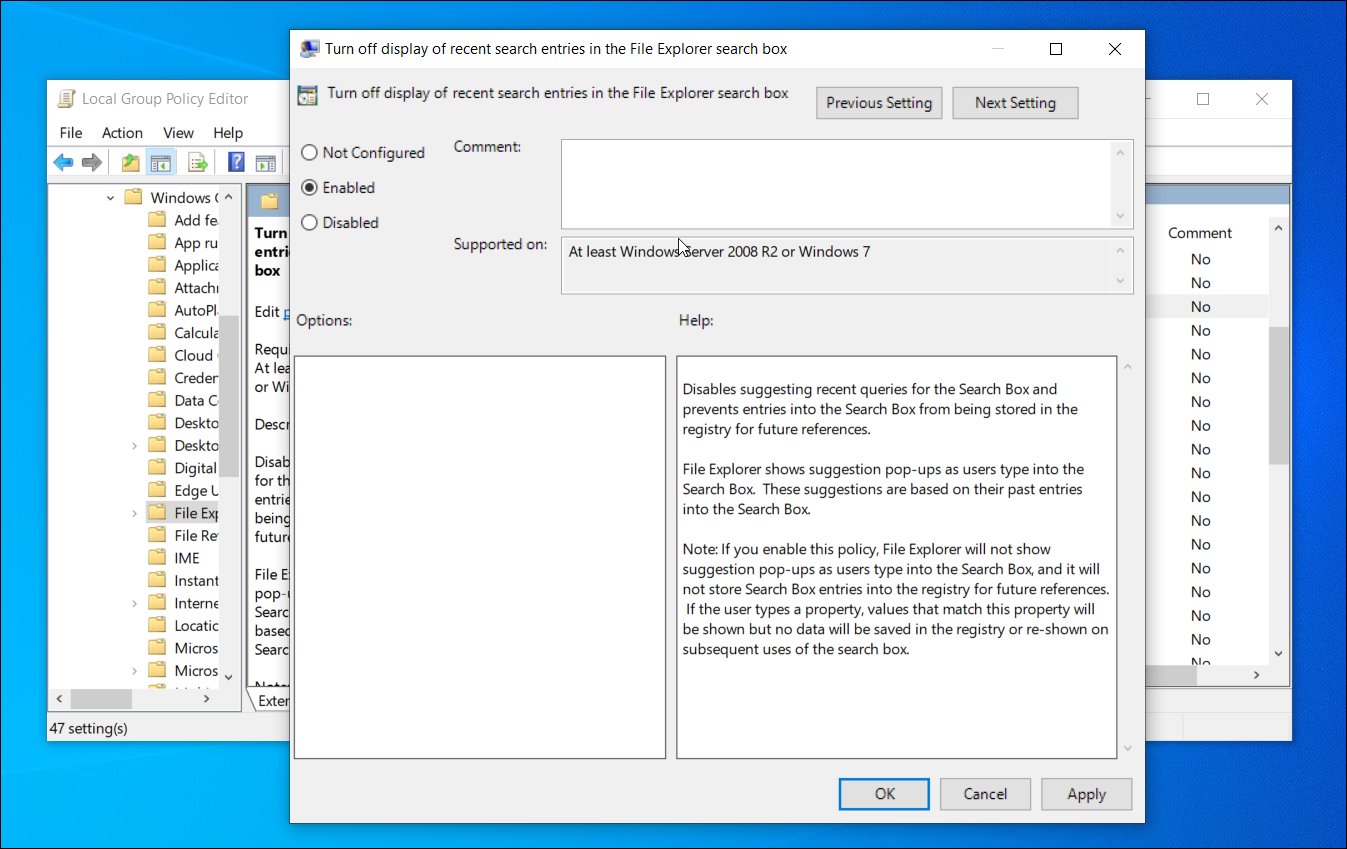1347x849 pixels.
Task: Select the Calcula folder in the tree
Action: (x=183, y=333)
